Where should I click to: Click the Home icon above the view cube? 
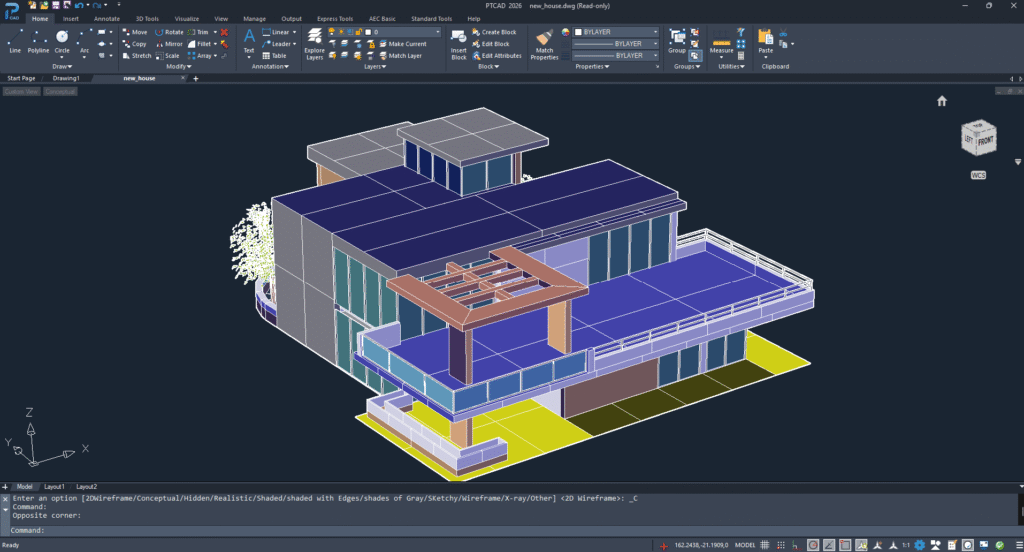[x=941, y=101]
